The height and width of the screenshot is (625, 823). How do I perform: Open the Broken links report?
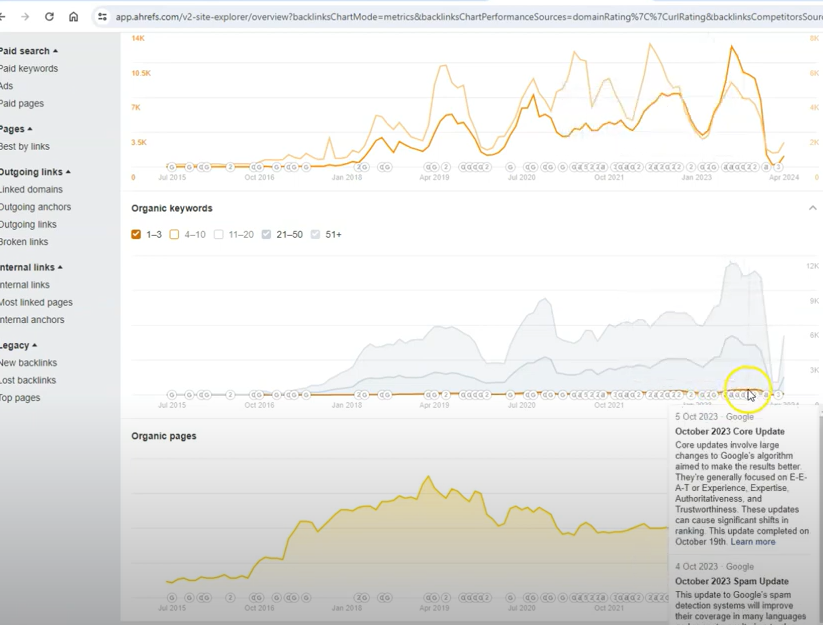click(24, 242)
